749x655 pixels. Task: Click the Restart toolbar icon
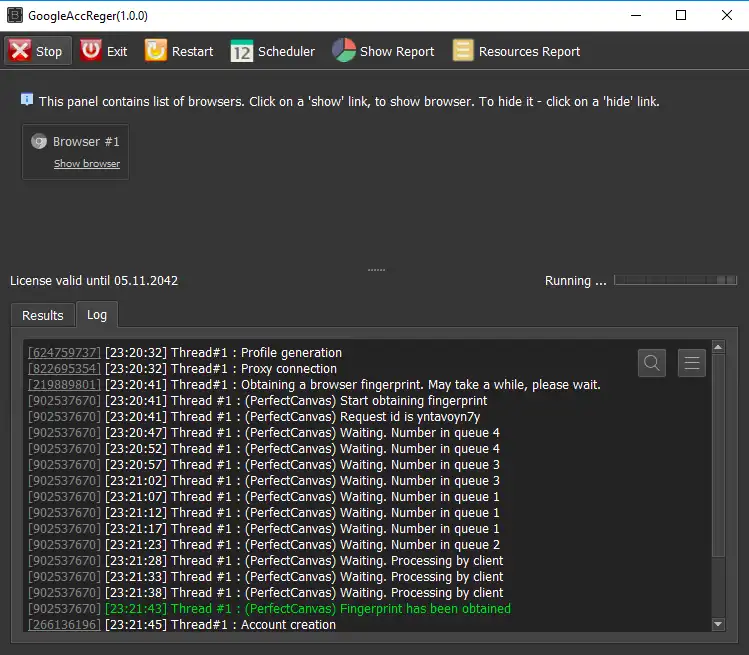[x=156, y=50]
